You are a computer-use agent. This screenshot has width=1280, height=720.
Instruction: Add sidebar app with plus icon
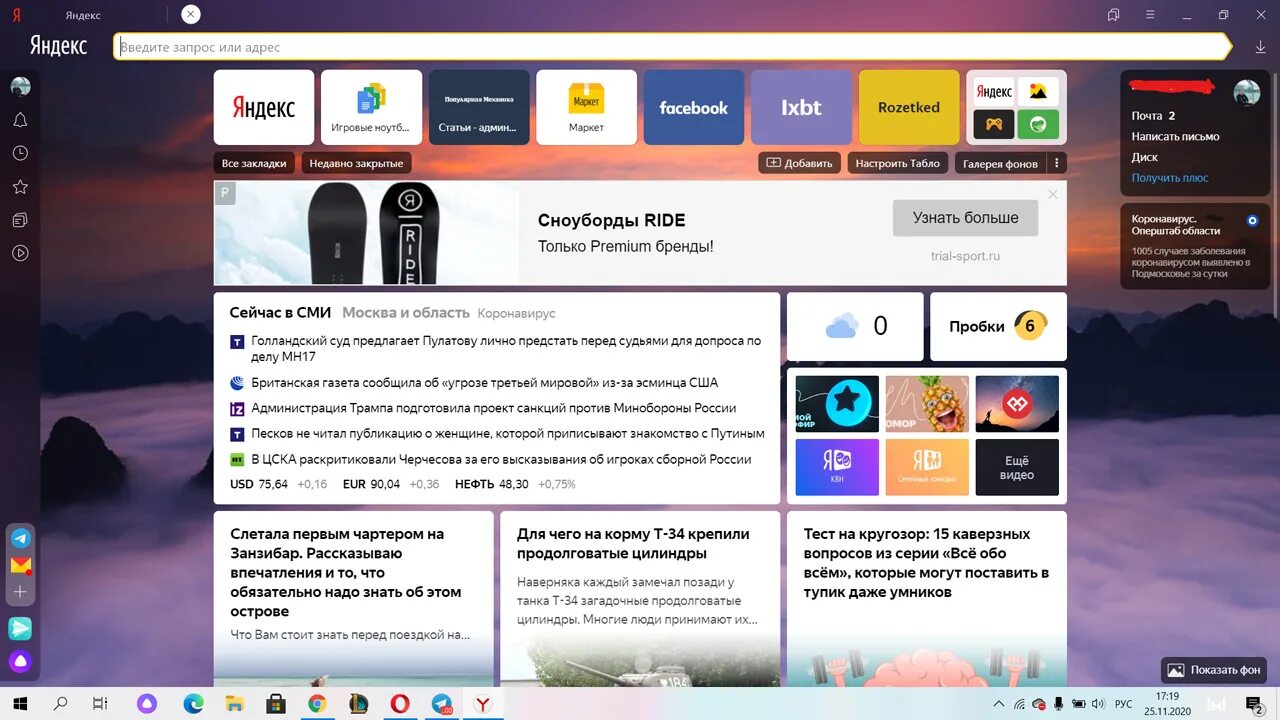point(20,592)
